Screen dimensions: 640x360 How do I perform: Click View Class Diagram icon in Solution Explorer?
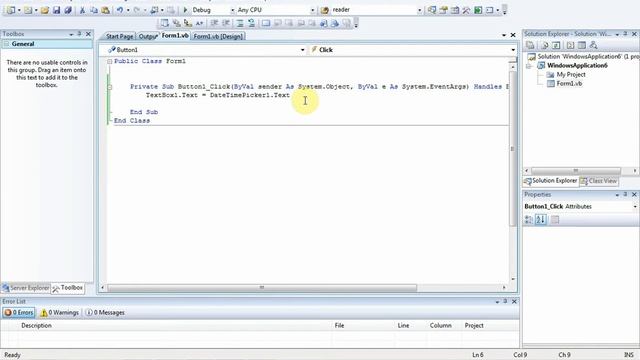593,45
